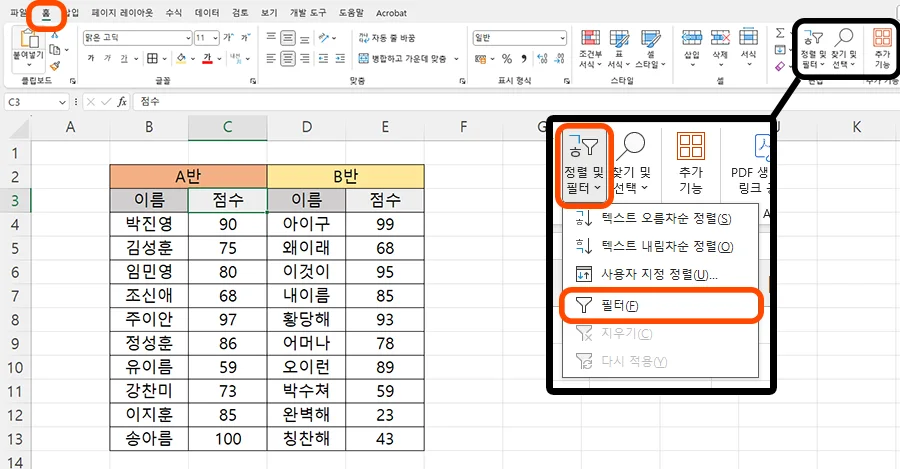Click the decrease indent icon

(323, 59)
